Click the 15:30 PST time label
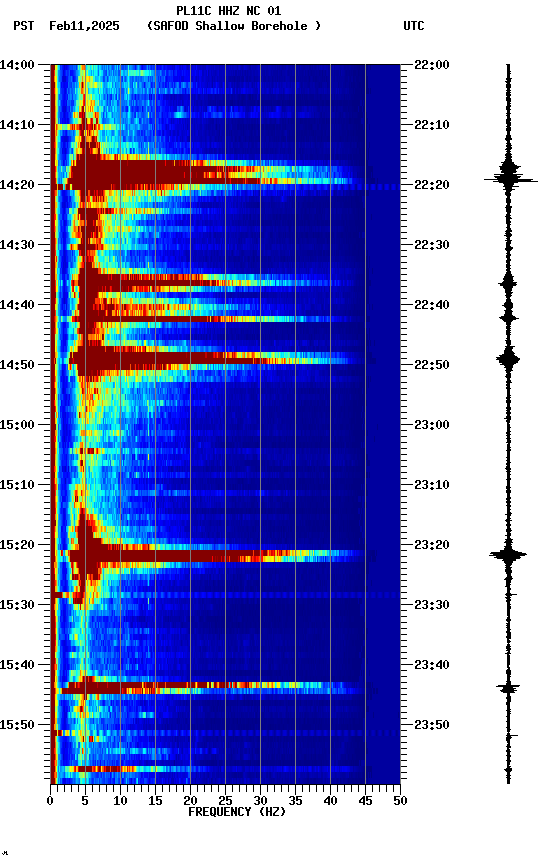Screen dimensions: 552x864 click(x=17, y=605)
